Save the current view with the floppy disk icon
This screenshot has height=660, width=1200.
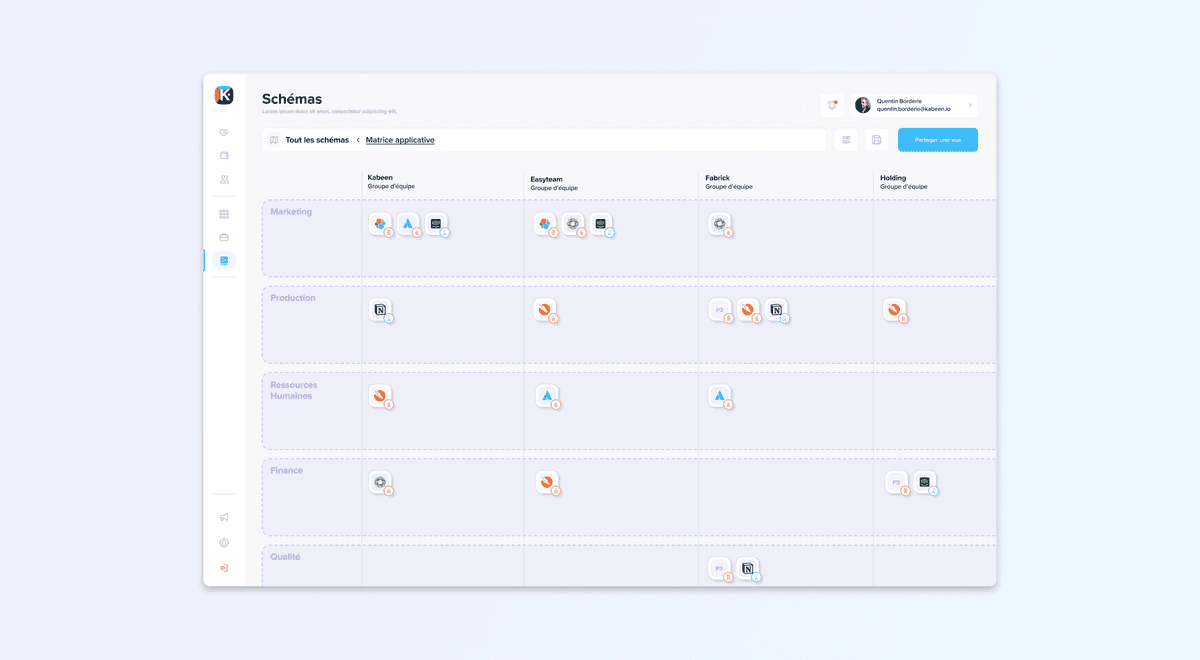[x=876, y=139]
